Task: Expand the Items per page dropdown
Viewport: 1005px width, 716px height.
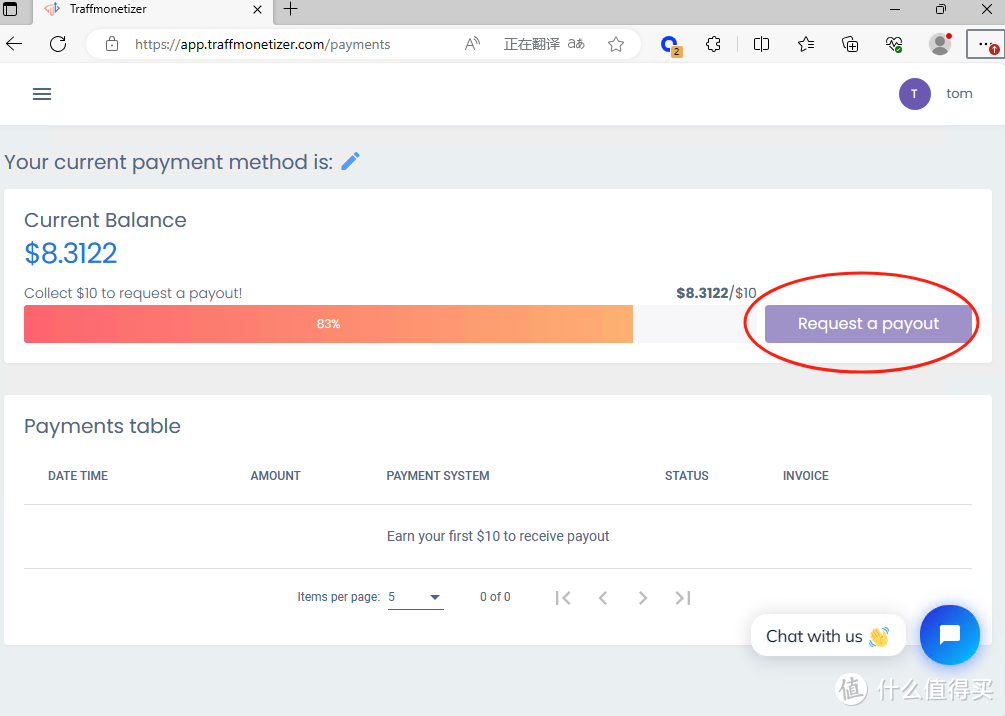Action: 416,597
